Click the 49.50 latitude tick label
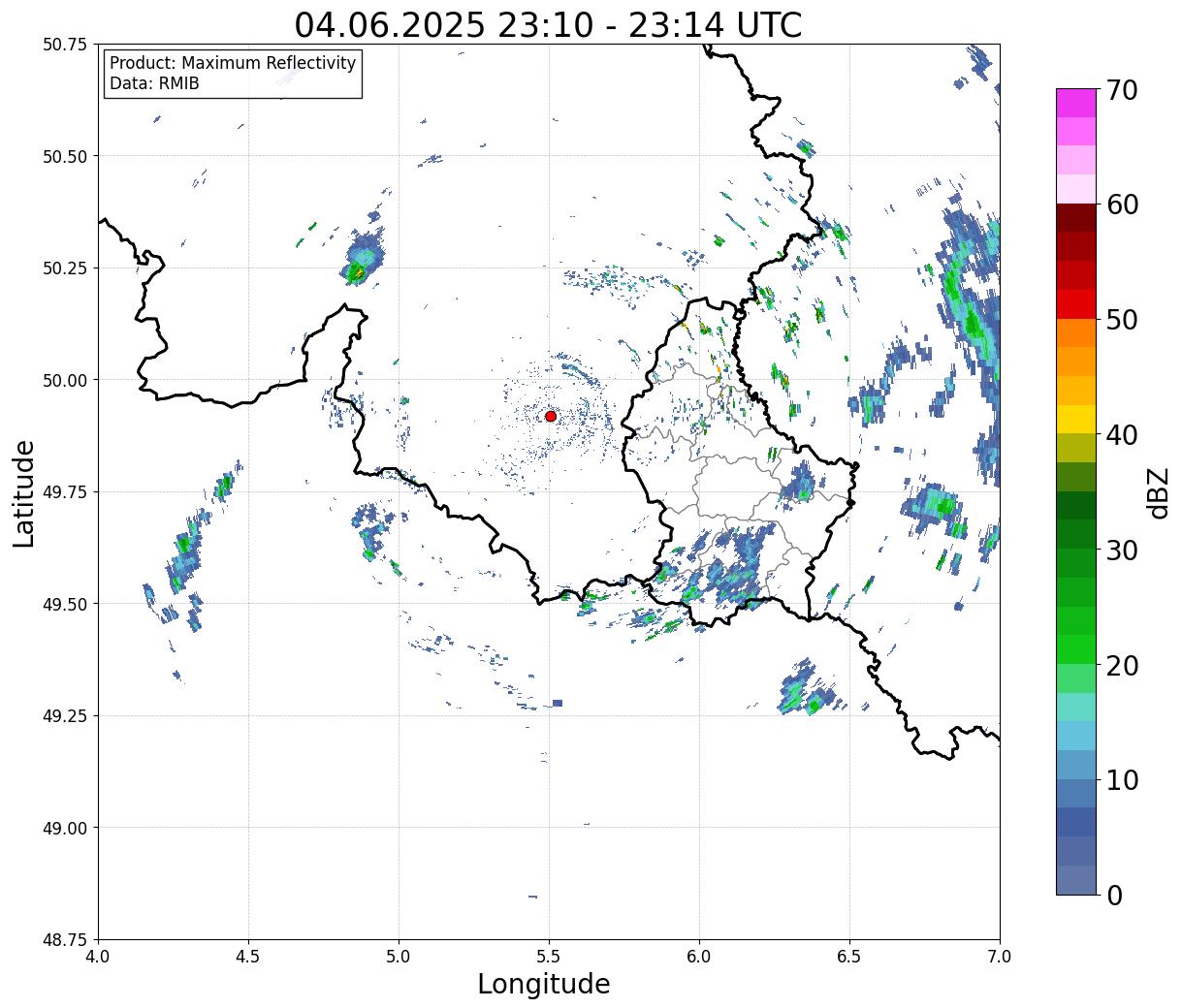1182x1008 pixels. pos(65,604)
